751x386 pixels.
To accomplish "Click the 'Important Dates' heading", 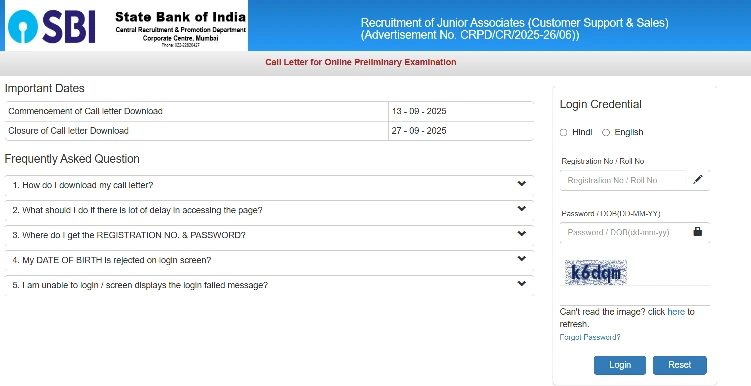I will click(45, 89).
